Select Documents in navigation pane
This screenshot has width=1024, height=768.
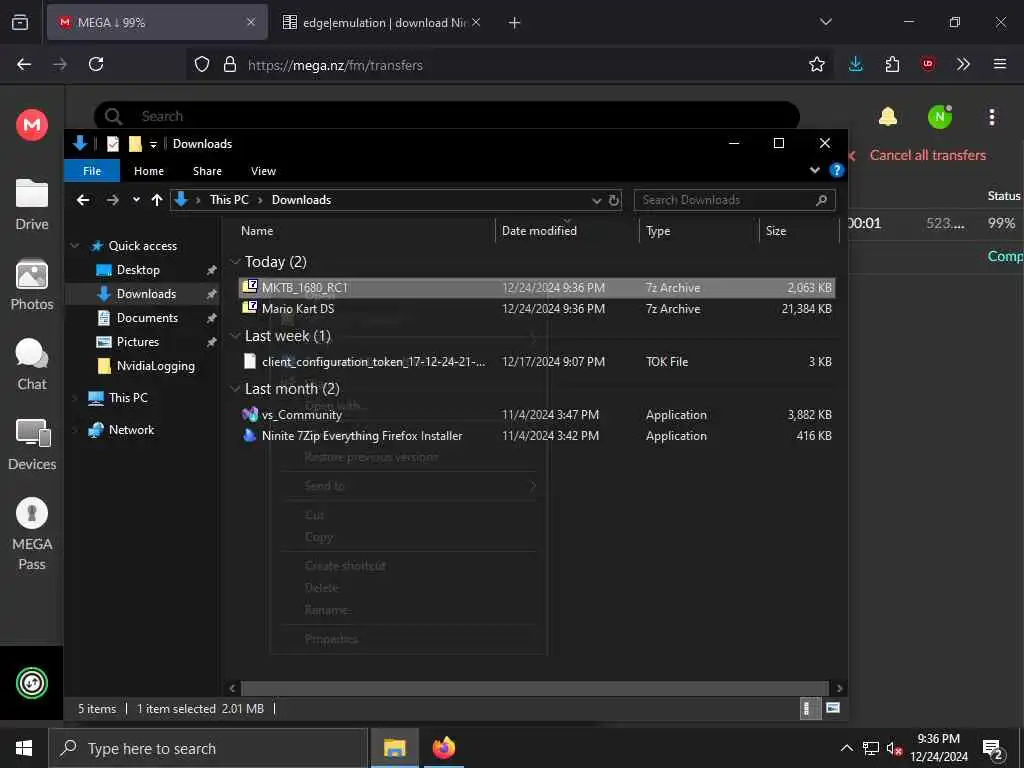click(x=147, y=318)
